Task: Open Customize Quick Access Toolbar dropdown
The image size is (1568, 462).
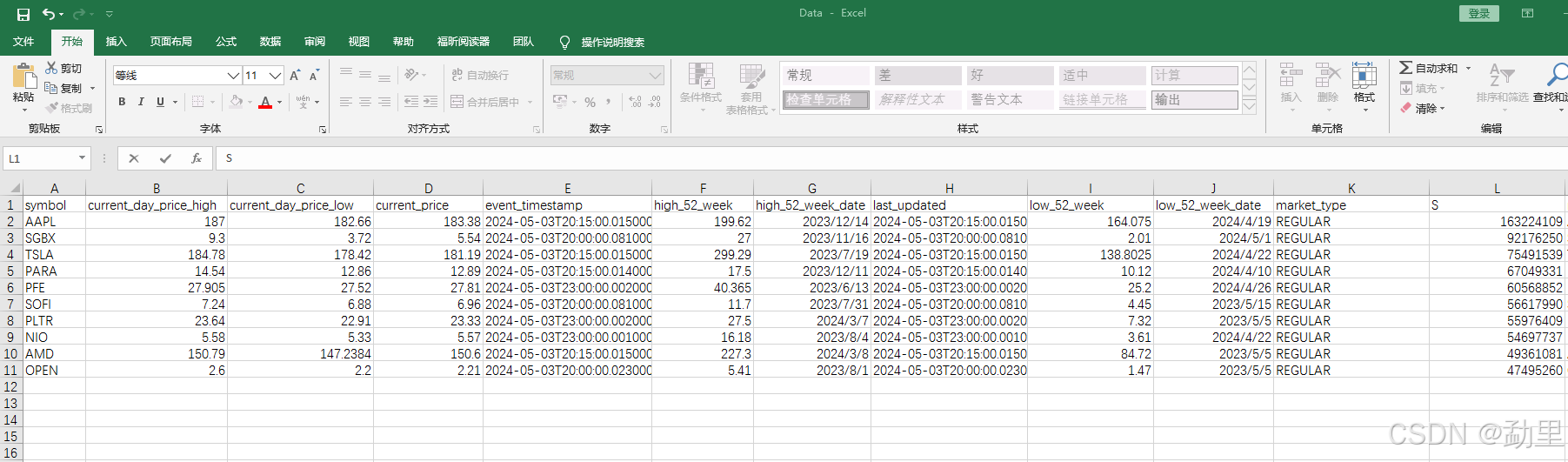Action: click(110, 14)
